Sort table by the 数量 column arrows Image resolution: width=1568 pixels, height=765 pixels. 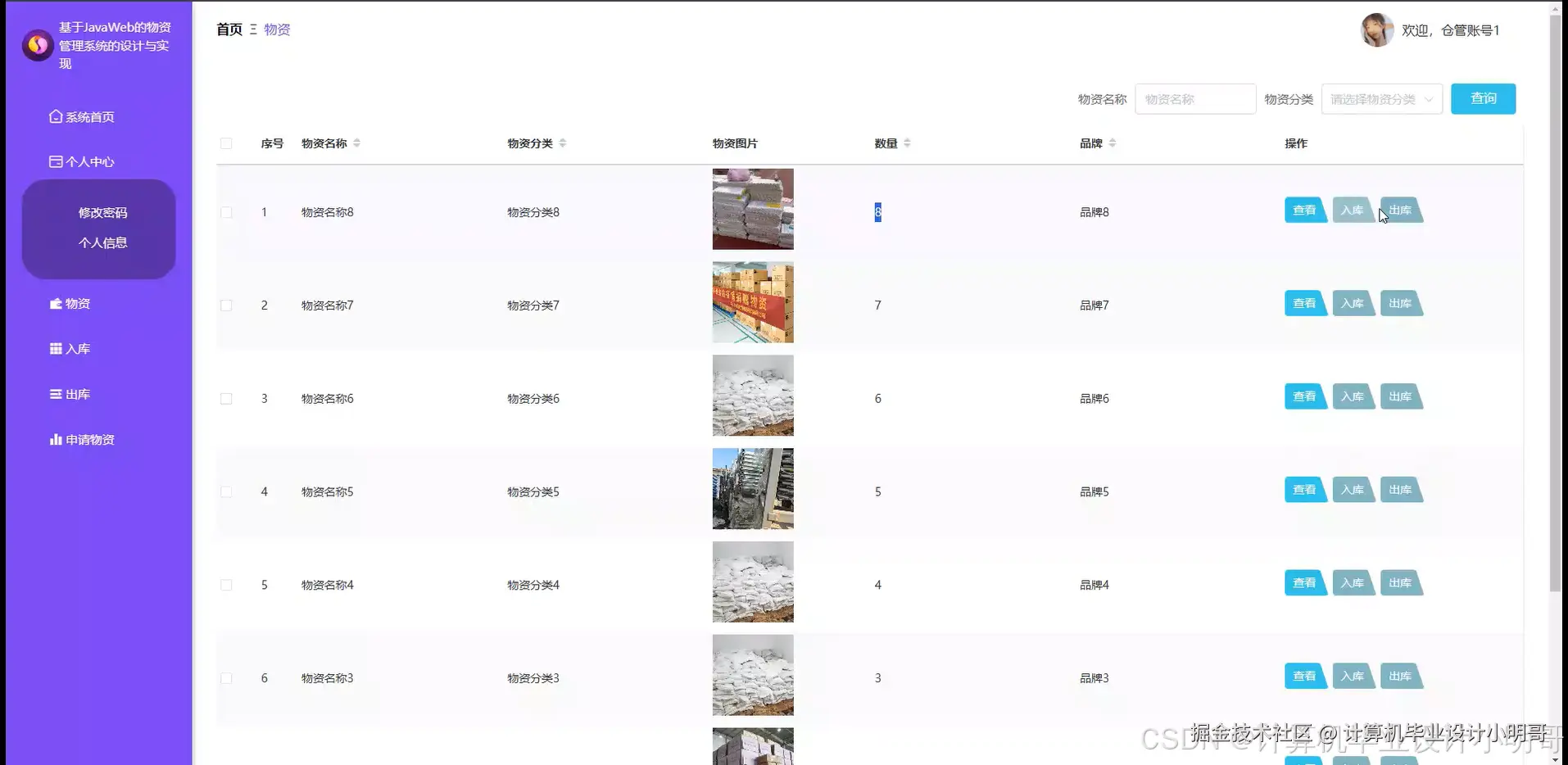click(x=909, y=143)
